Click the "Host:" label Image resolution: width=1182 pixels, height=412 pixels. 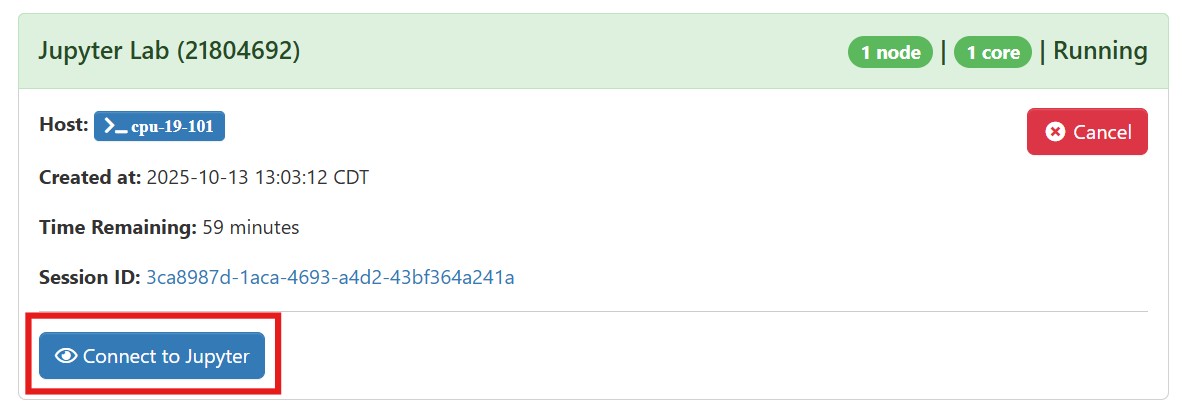pos(63,126)
